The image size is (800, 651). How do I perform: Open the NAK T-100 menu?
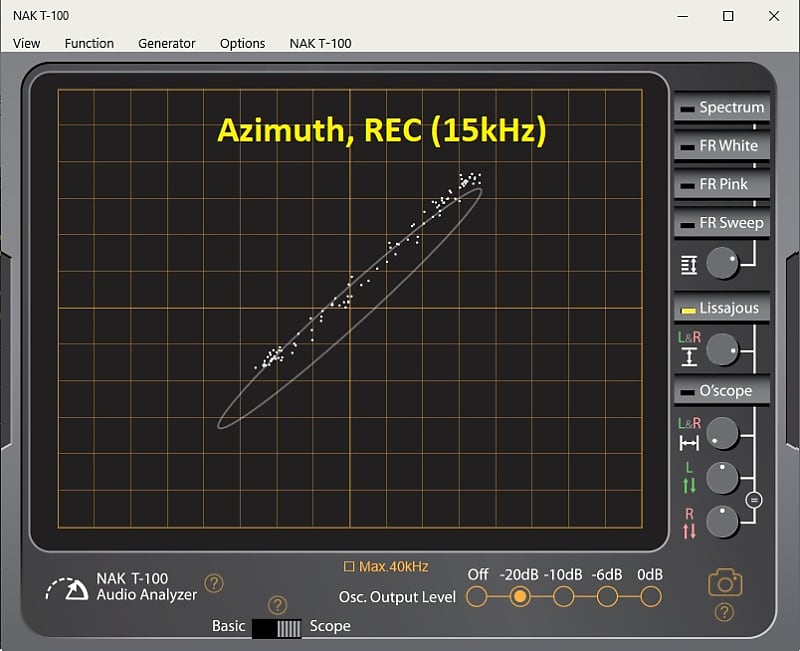(320, 43)
